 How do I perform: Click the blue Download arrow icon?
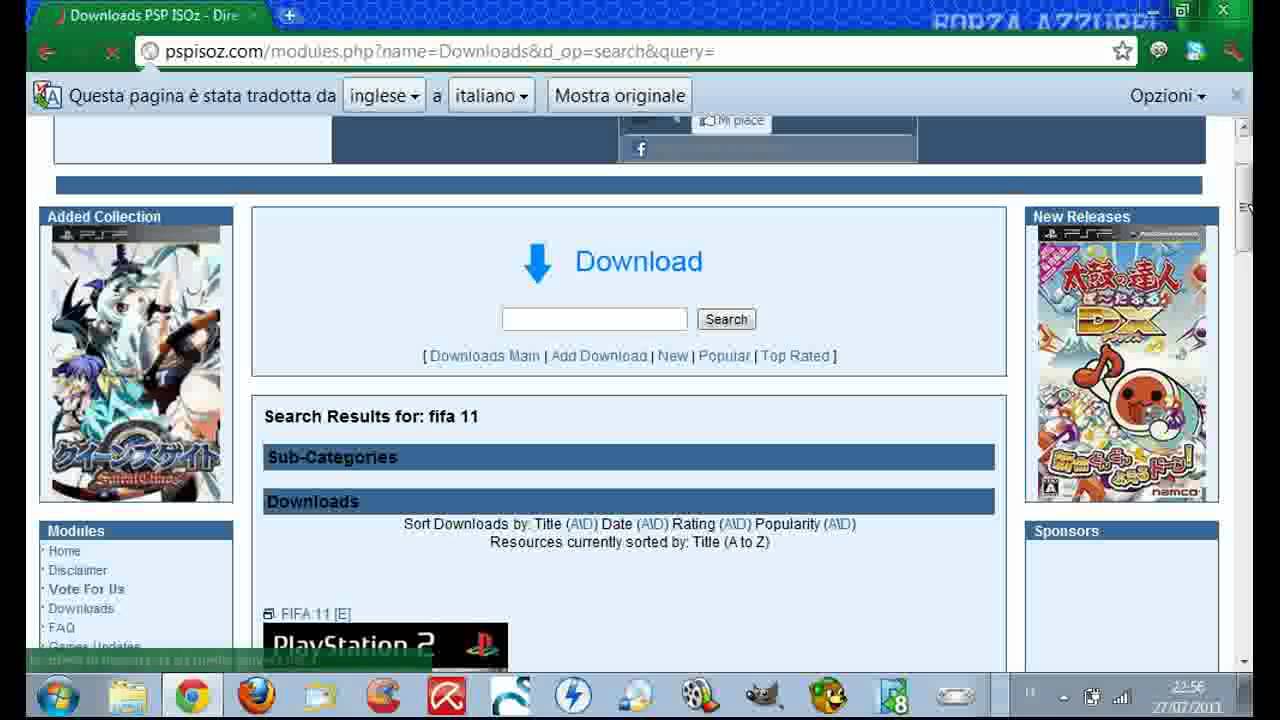click(537, 263)
